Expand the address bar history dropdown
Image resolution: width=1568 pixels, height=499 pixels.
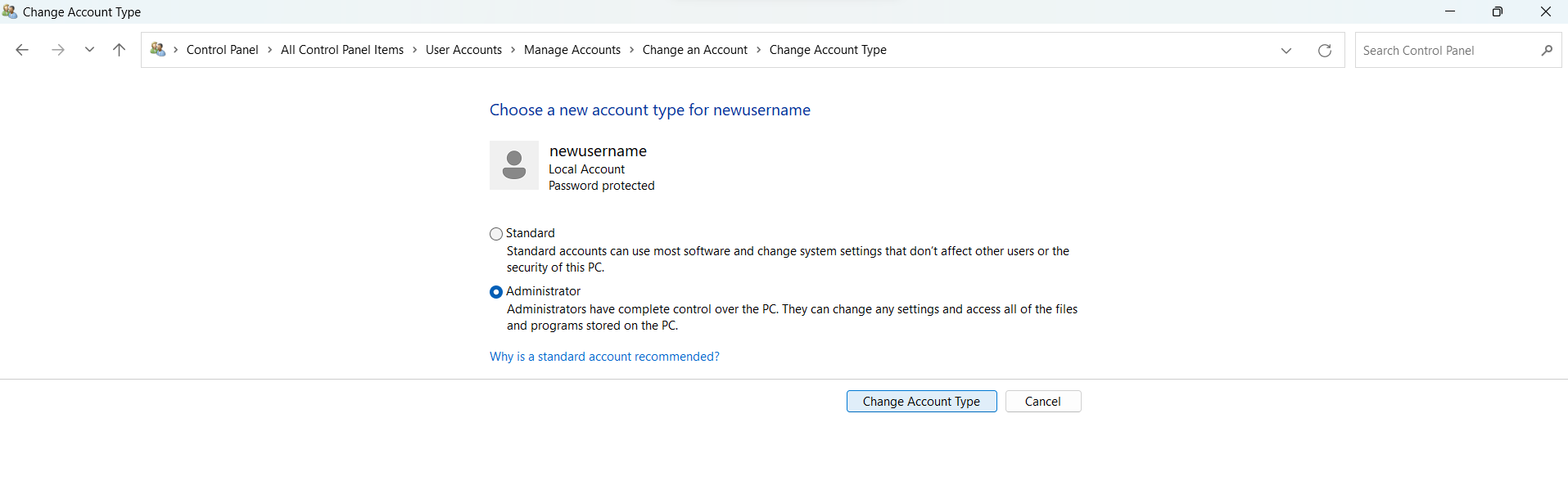(1286, 51)
